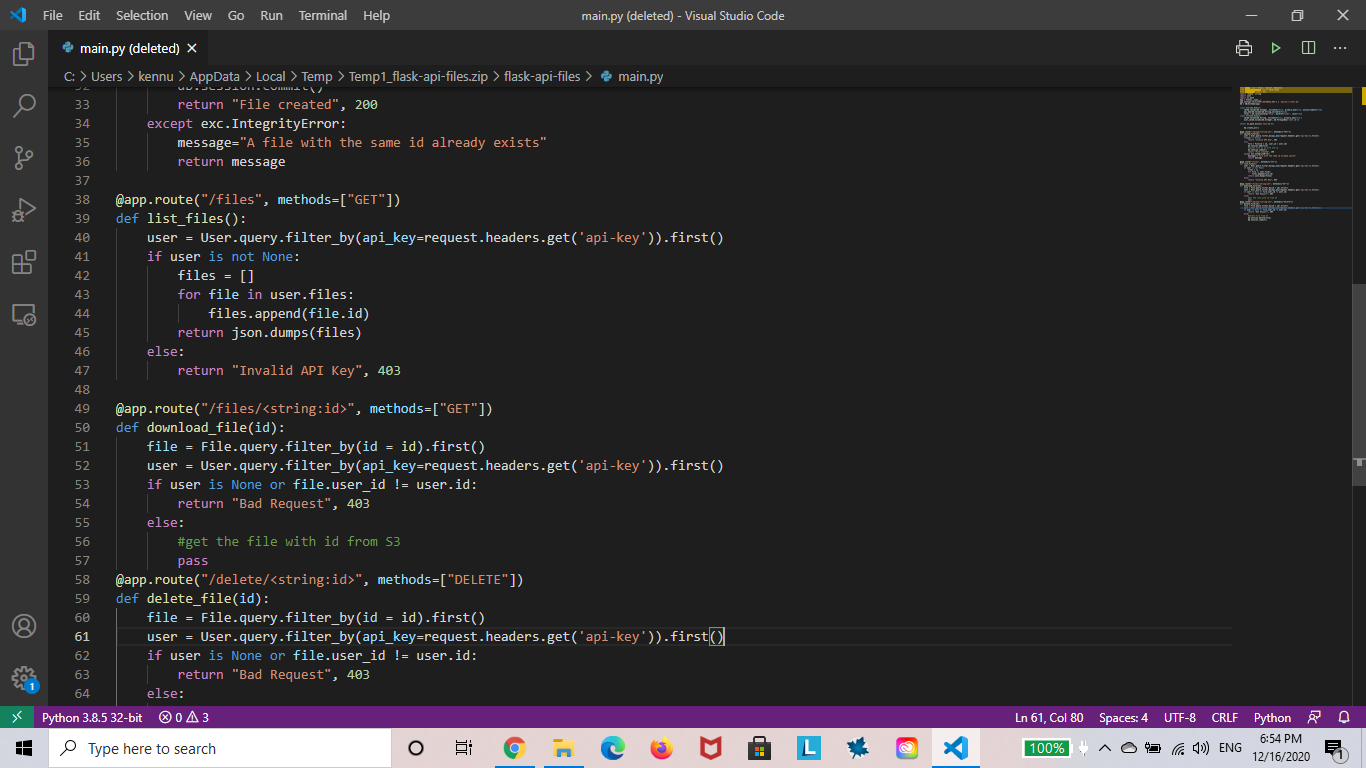Split the editor using the split icon

pos(1308,47)
